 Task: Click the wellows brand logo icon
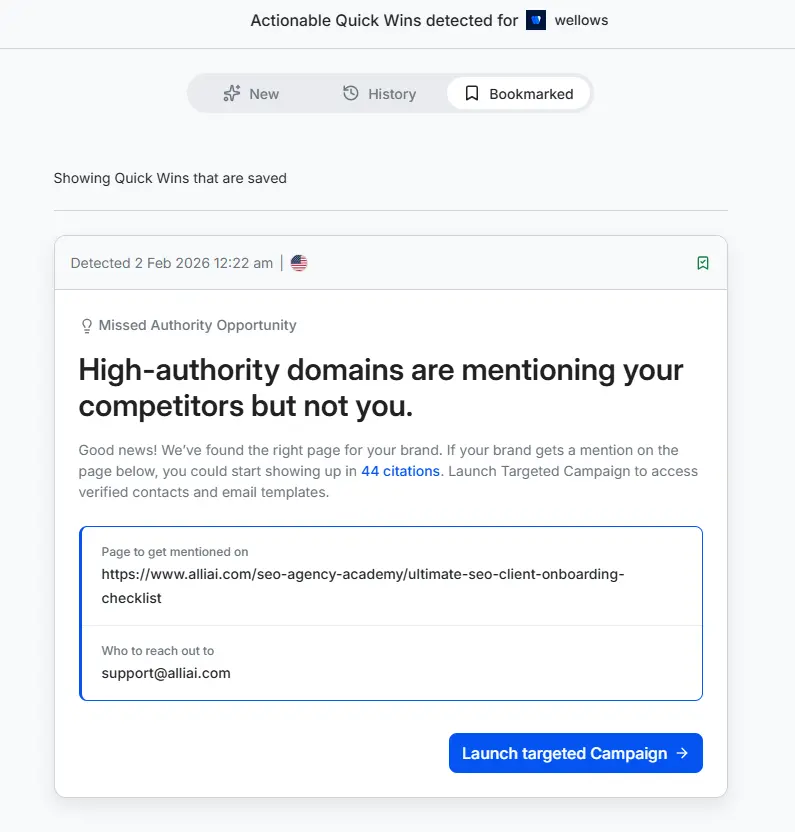pos(535,20)
